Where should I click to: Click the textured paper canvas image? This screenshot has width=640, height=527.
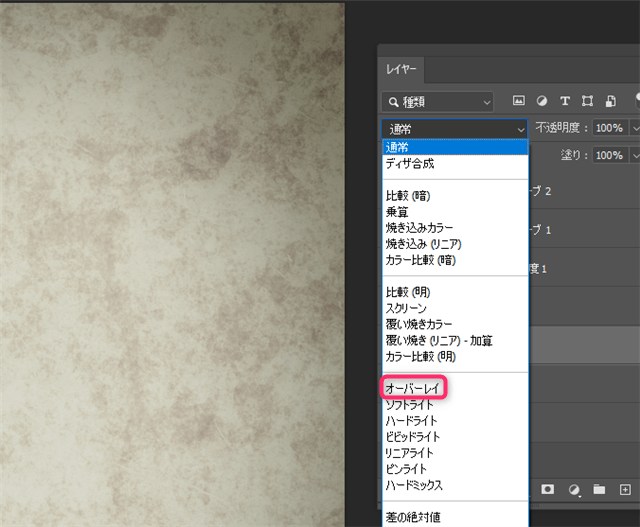[172, 265]
